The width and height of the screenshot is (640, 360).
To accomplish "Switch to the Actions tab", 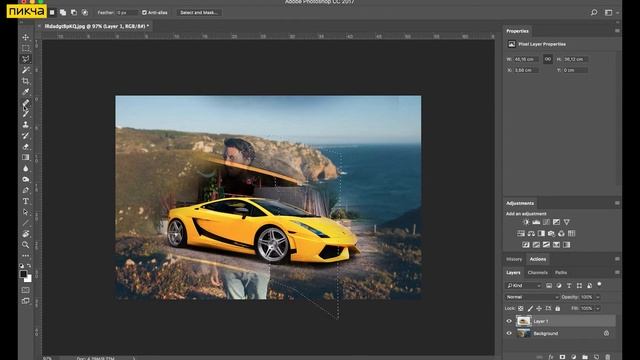I will [538, 259].
